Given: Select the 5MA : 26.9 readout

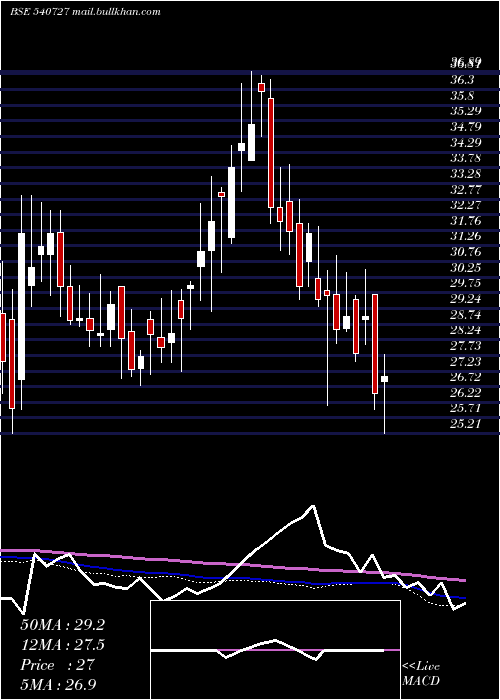Looking at the screenshot, I should coord(59,684).
